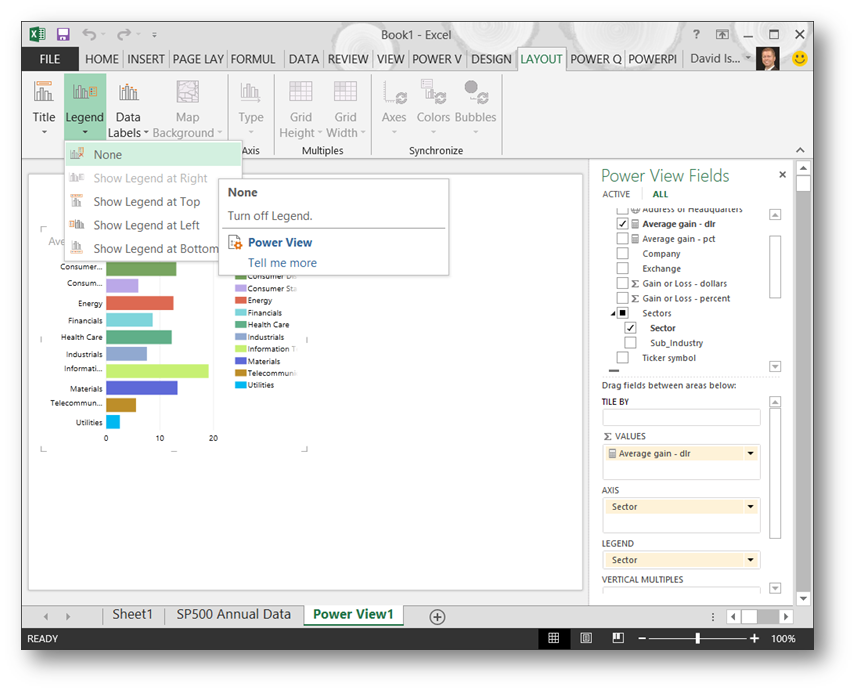The height and width of the screenshot is (692, 856).
Task: Choose Show Legend at Bottom
Action: click(142, 249)
